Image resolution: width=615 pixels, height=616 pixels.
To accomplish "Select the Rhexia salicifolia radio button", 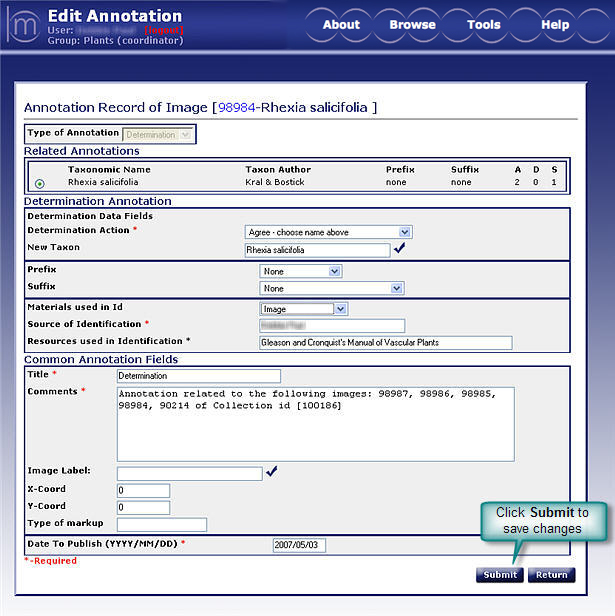I will (39, 183).
